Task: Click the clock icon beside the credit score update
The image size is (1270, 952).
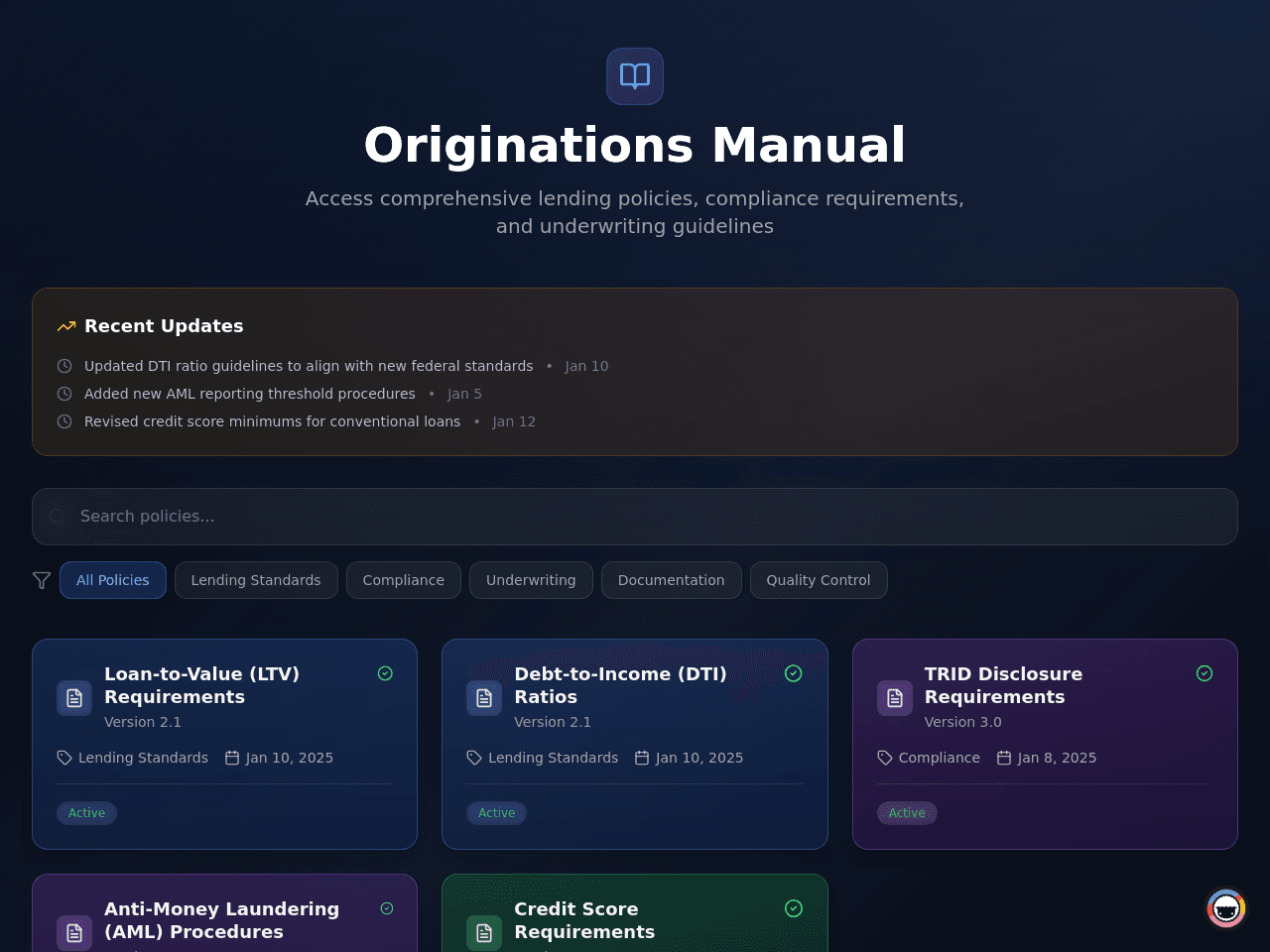Action: (x=64, y=421)
